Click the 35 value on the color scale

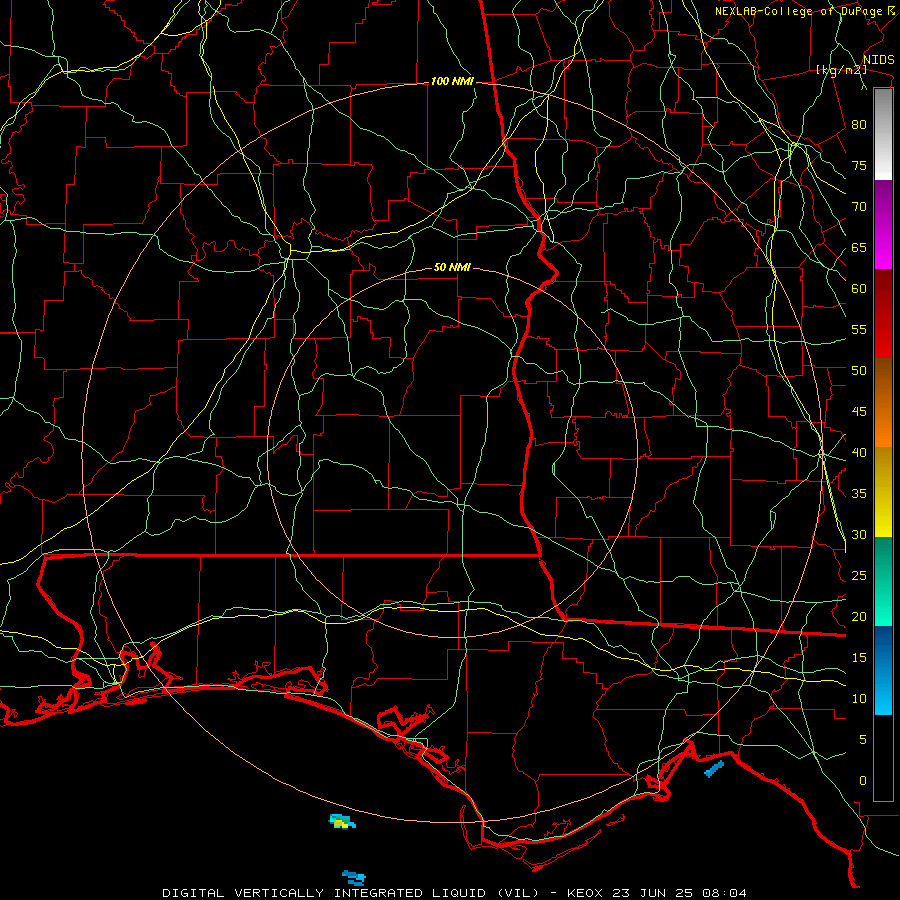pos(859,494)
